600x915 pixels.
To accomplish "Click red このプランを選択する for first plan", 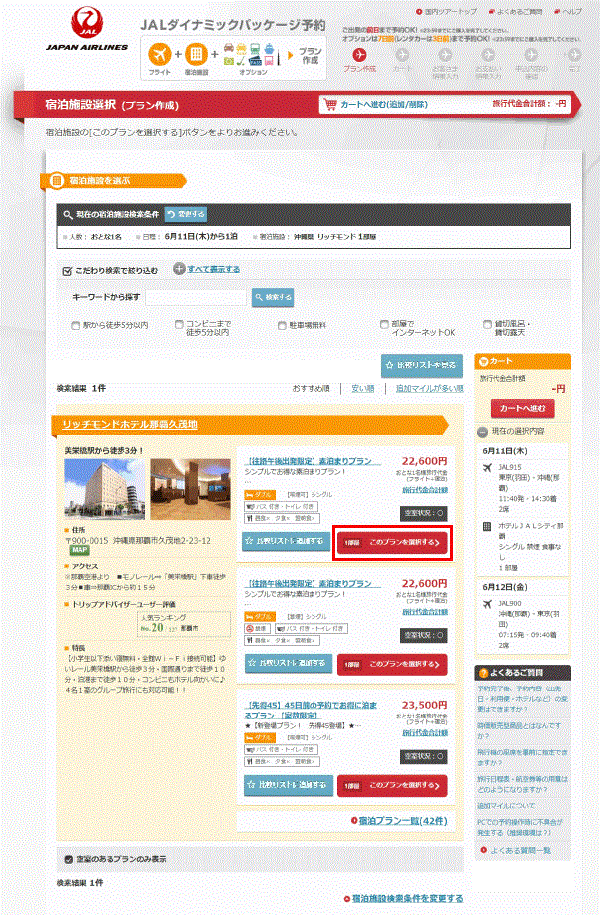I will click(392, 542).
